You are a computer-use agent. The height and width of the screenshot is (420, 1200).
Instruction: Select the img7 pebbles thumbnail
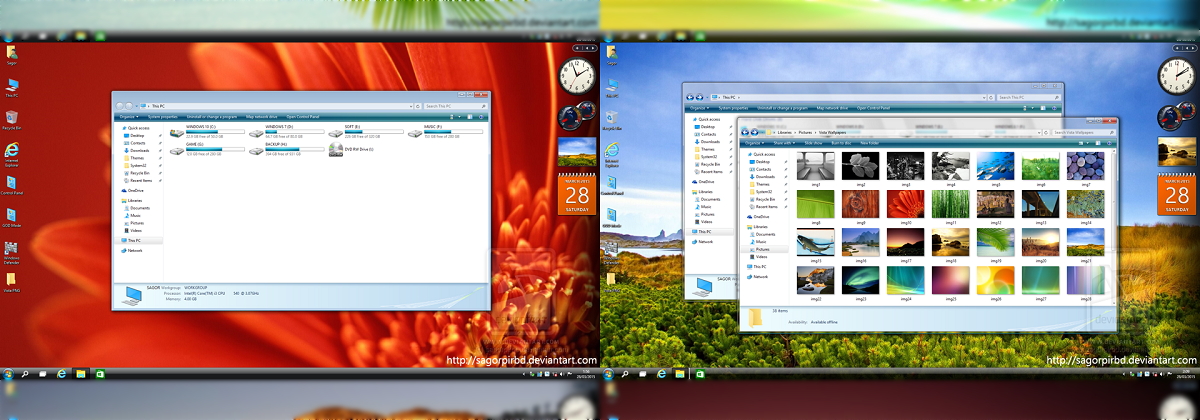pyautogui.click(x=1085, y=165)
